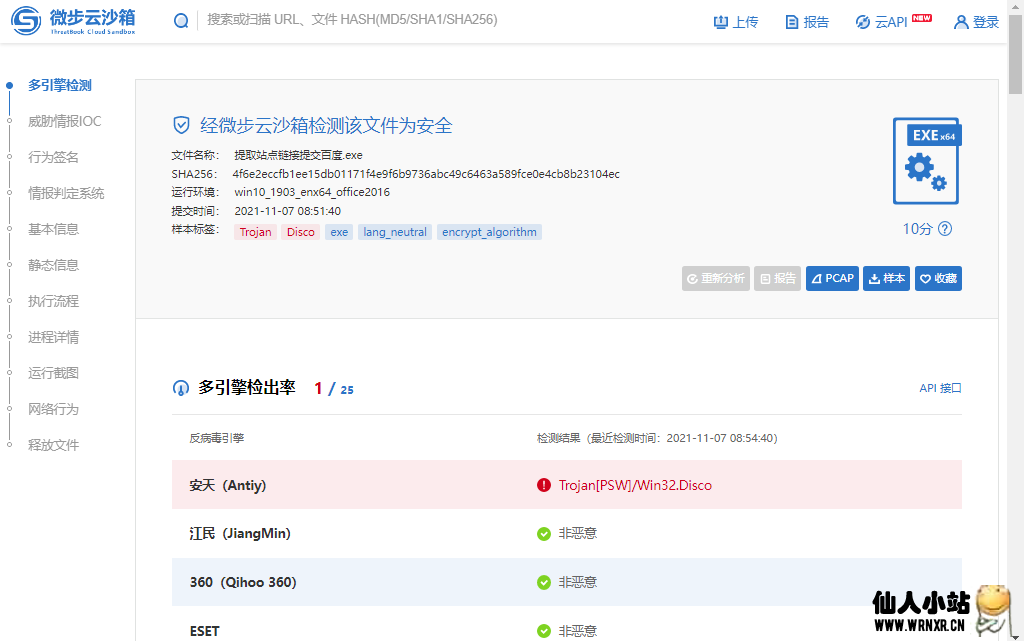Focus the URL or file hash search field
Screen dimensions: 1024x641
352,20
